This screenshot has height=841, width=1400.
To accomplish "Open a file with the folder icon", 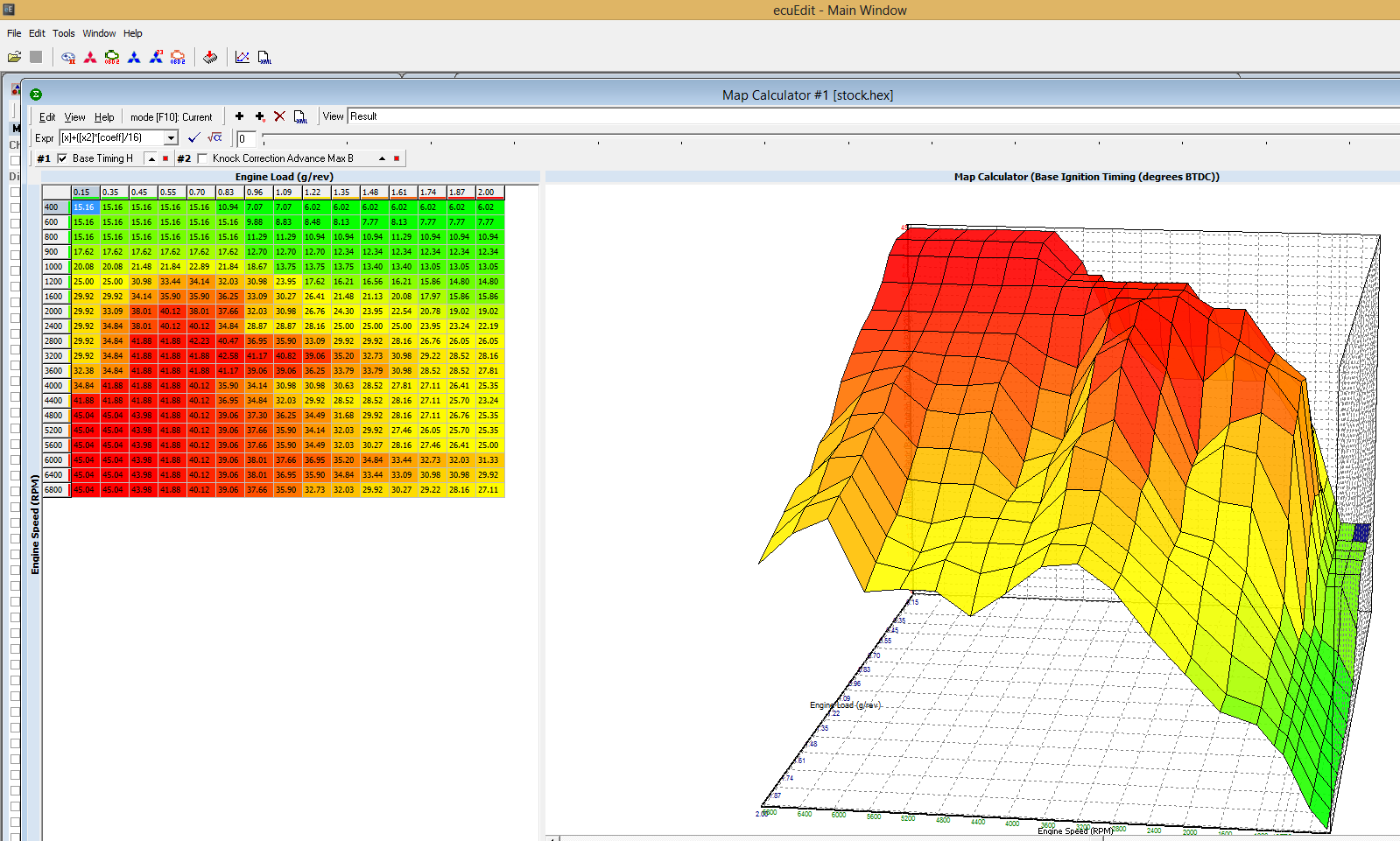I will (x=14, y=57).
